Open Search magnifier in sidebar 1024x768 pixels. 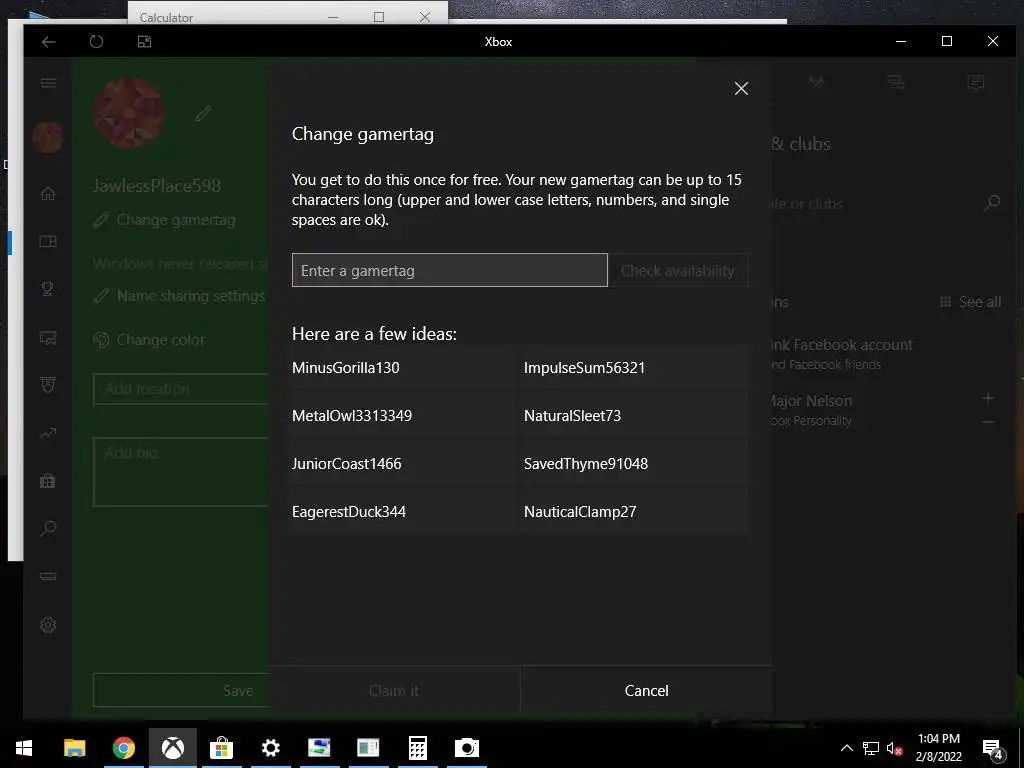48,528
